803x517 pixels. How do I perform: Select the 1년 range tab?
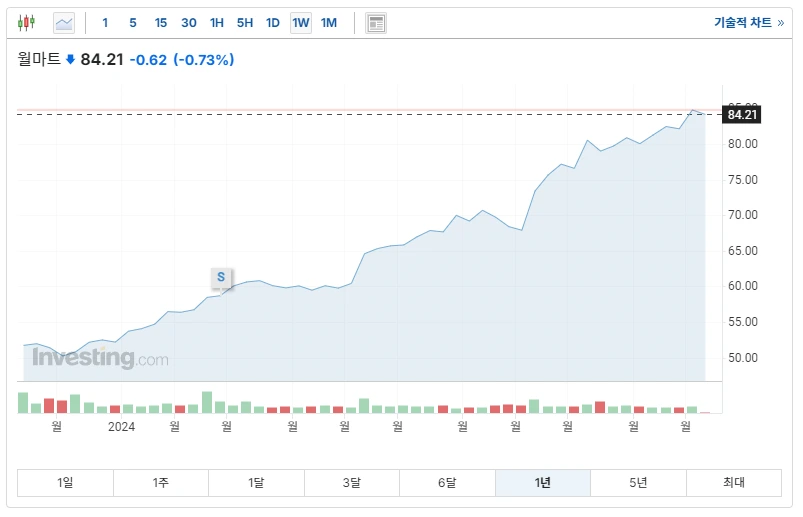pyautogui.click(x=543, y=482)
